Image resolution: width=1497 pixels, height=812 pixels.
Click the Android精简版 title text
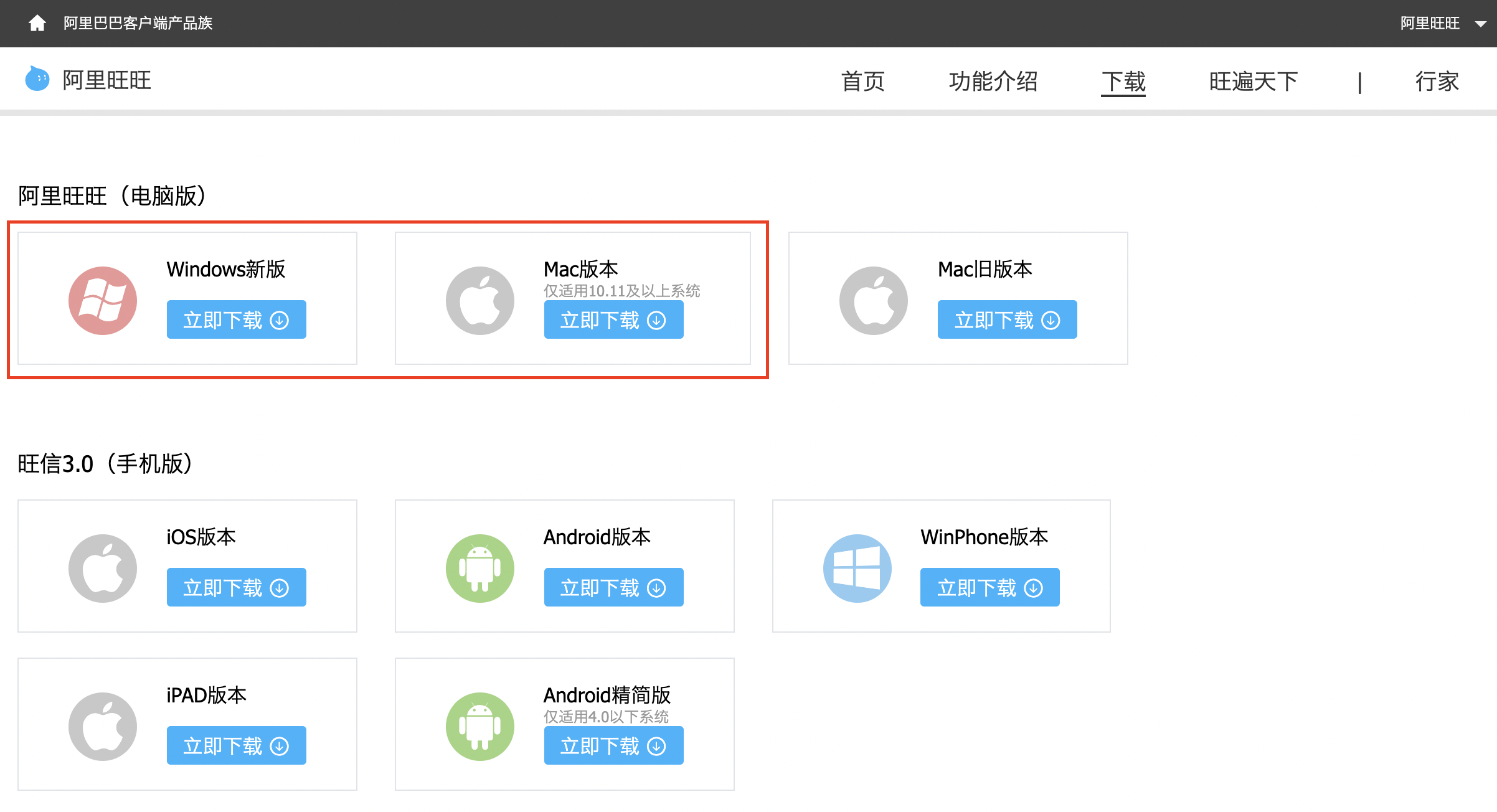(x=607, y=695)
